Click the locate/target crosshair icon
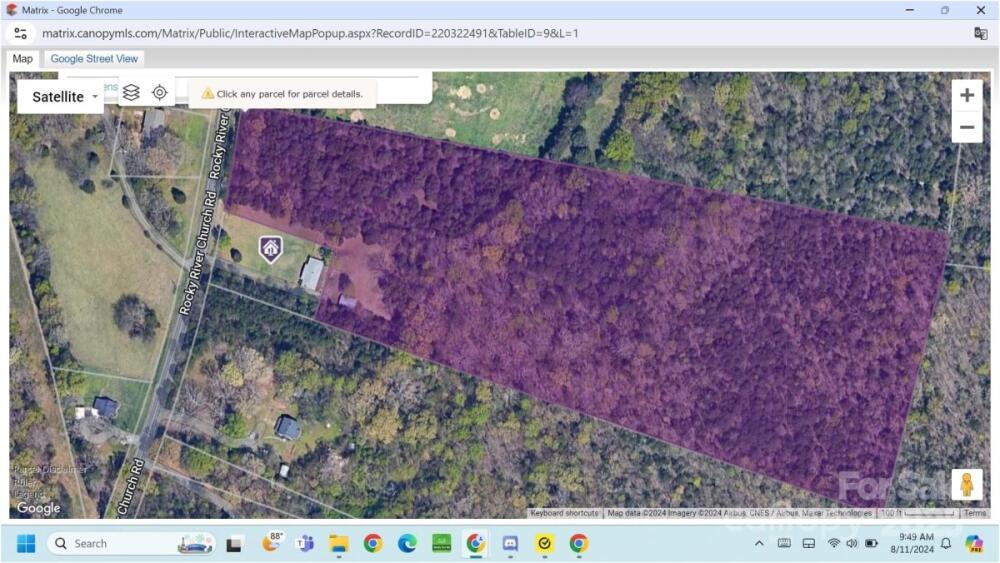Screen dimensions: 1000x563 click(160, 93)
